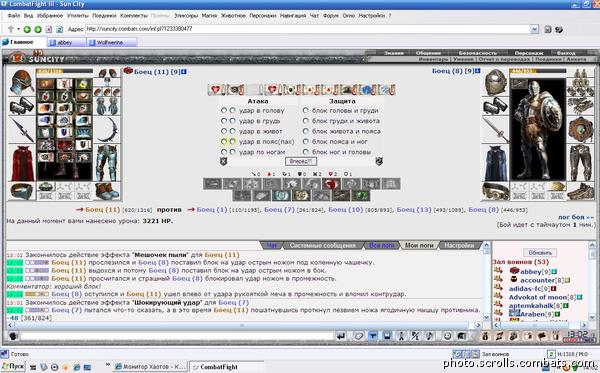Screen dimensions: 600x373
Task: Open the 'Wolfwerine' browser tab
Action: [112, 42]
